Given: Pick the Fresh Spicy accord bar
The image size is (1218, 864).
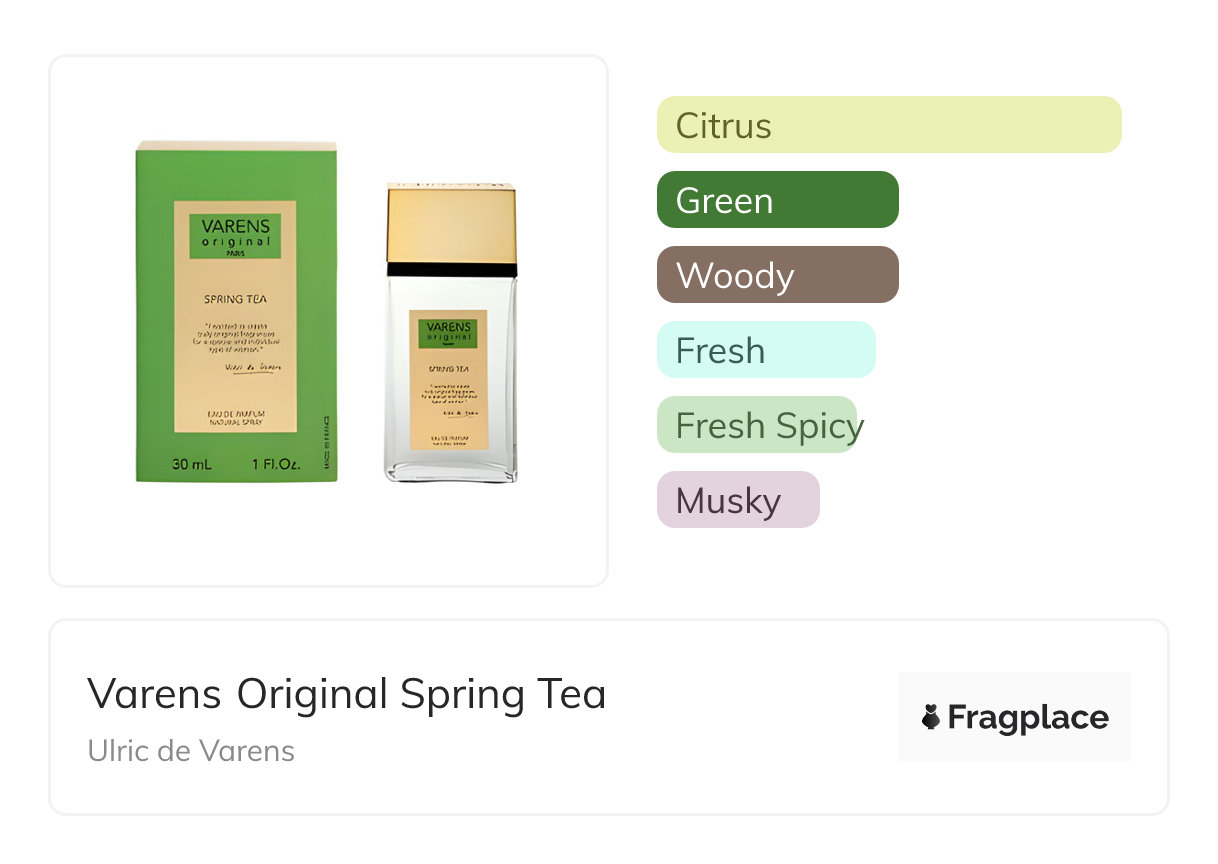Looking at the screenshot, I should click(757, 425).
